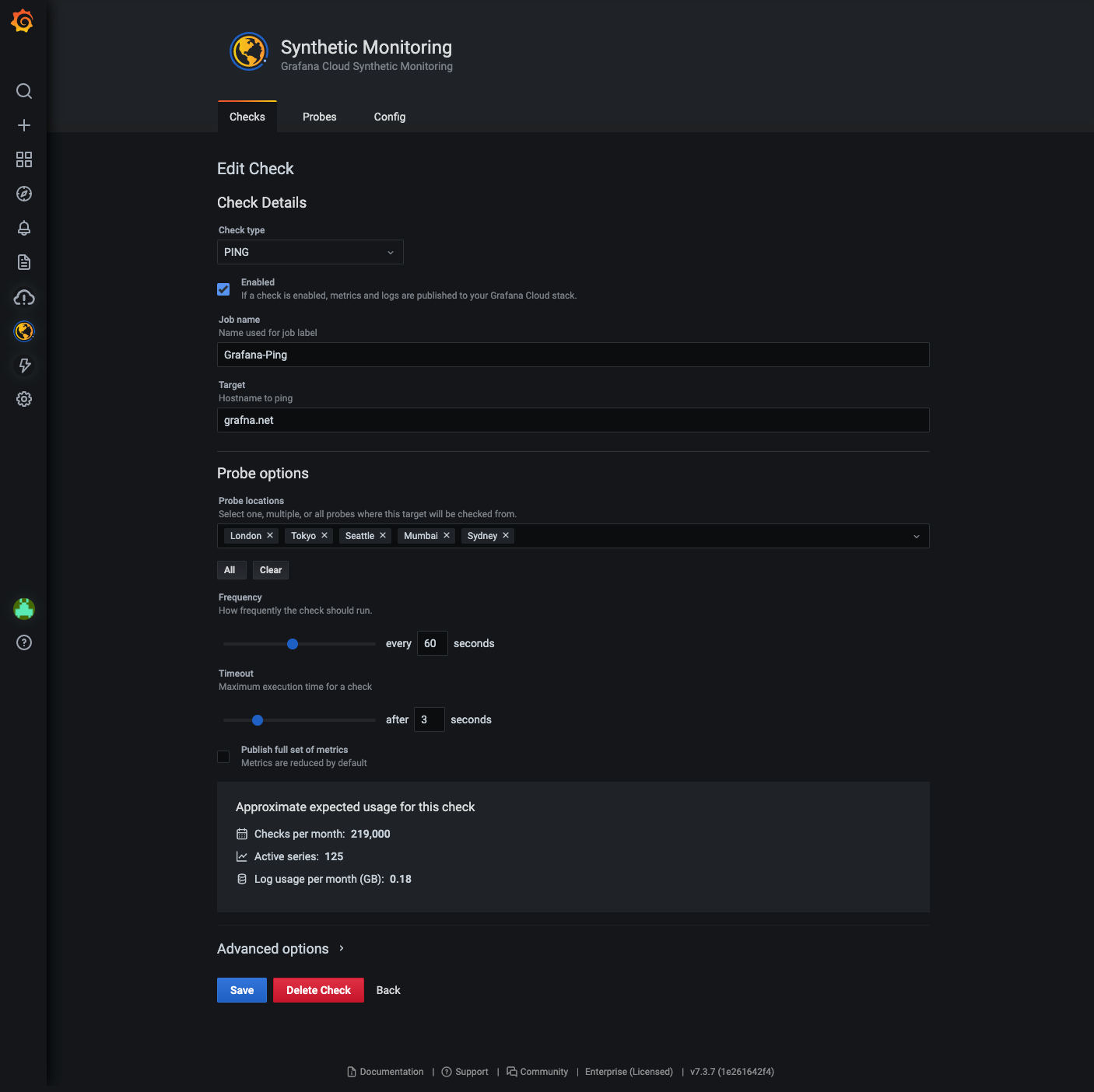The width and height of the screenshot is (1094, 1092).
Task: Open Configuration gear icon
Action: (x=24, y=399)
